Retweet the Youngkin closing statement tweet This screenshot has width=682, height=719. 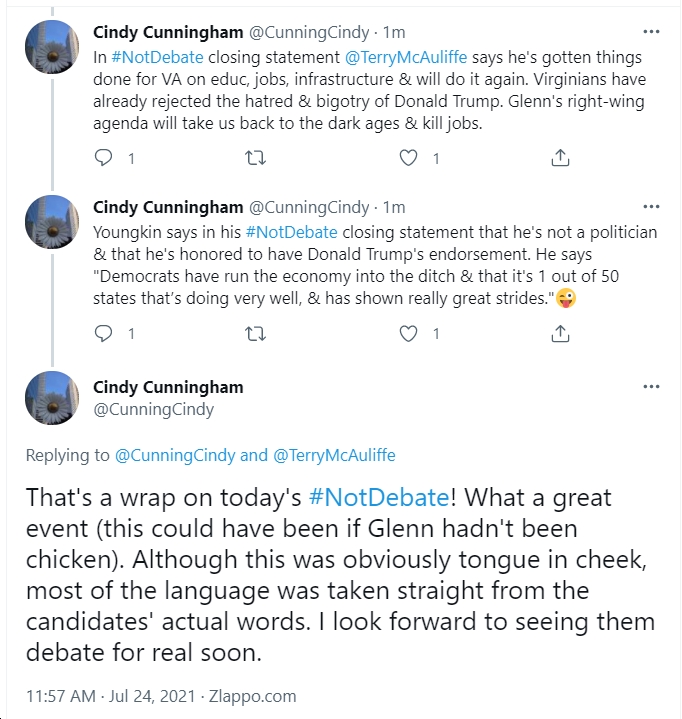point(255,333)
